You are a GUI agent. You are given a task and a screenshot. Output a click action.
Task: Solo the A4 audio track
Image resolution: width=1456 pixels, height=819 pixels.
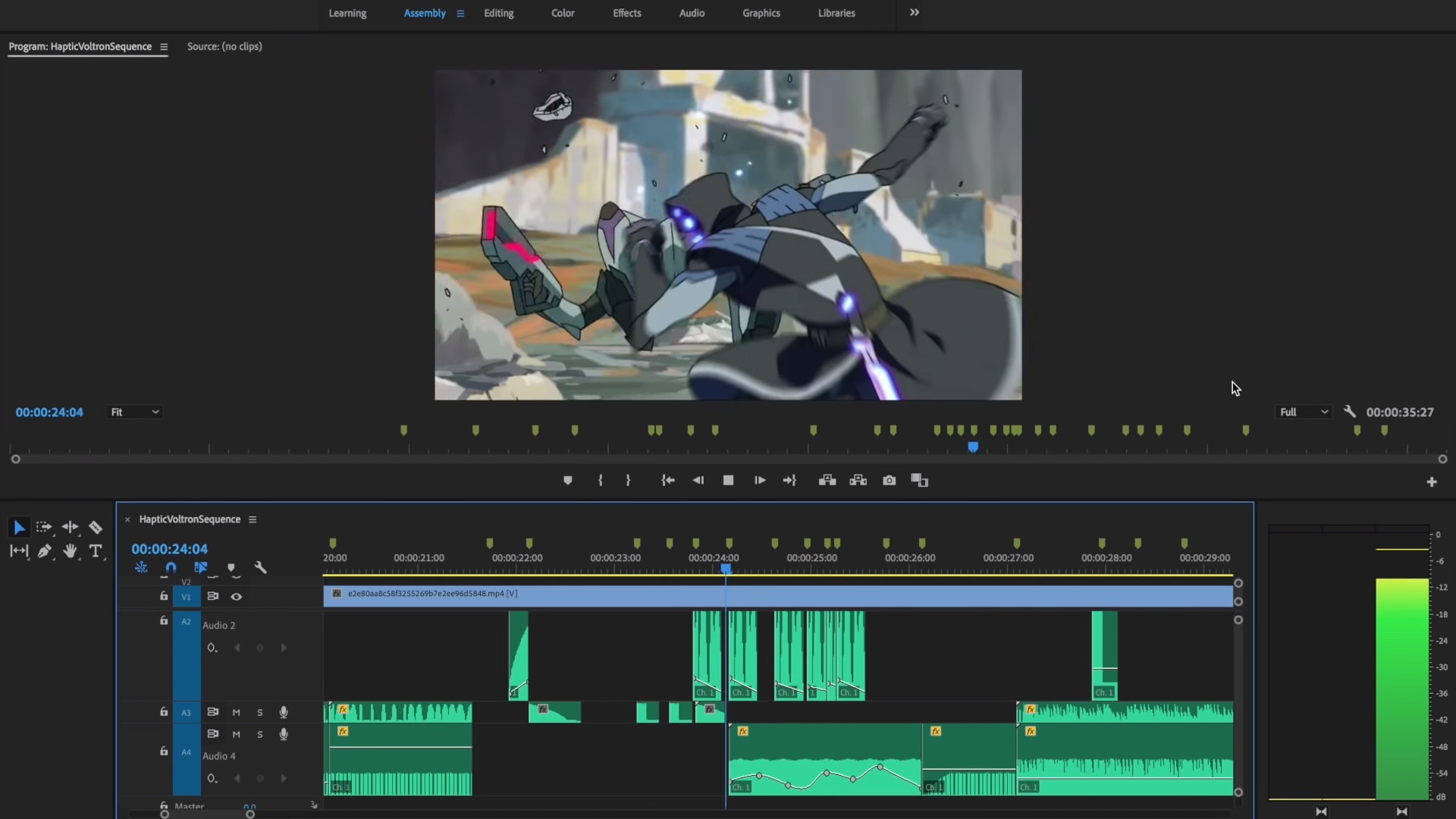click(x=259, y=735)
